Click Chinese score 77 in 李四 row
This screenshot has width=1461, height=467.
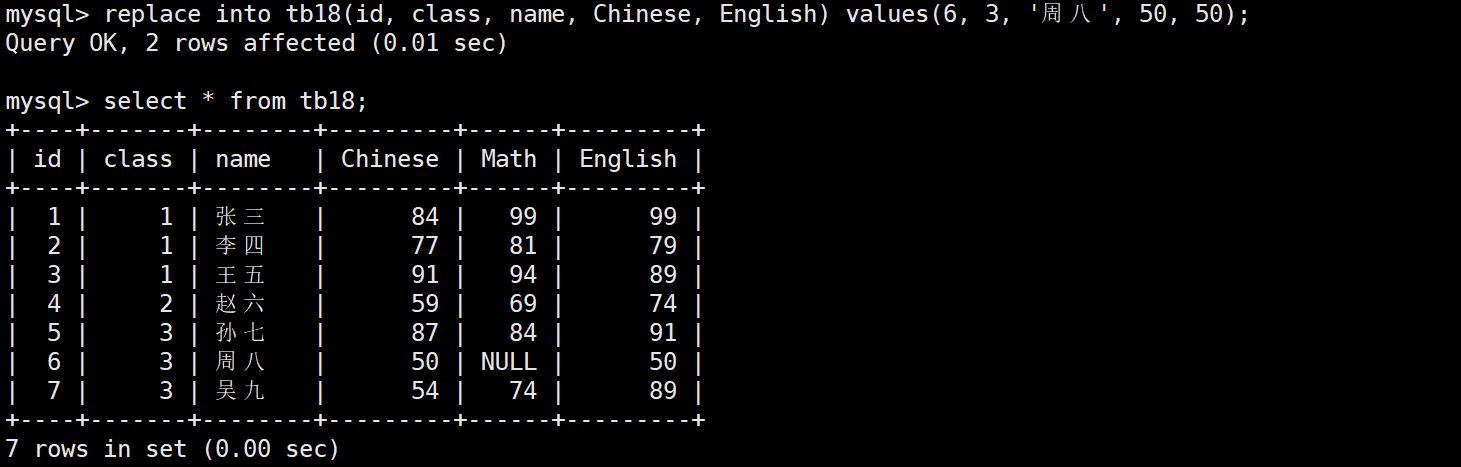[x=425, y=246]
